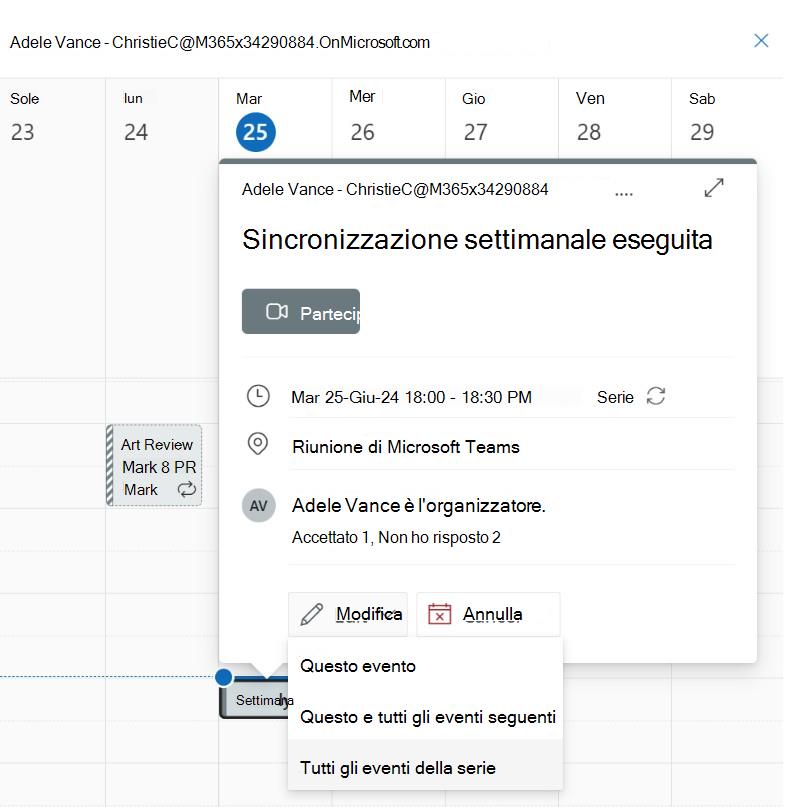The width and height of the screenshot is (795, 807).
Task: Click the Sincronizzazione settimanale eseguita title
Action: 477,239
